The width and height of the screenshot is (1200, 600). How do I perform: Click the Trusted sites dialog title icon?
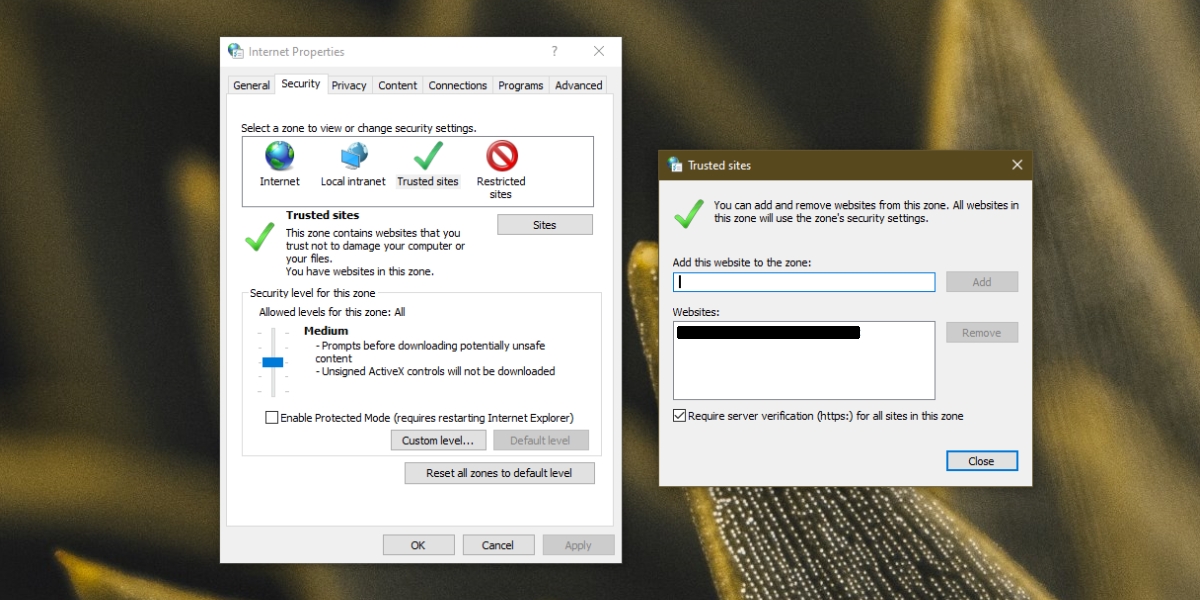click(675, 165)
